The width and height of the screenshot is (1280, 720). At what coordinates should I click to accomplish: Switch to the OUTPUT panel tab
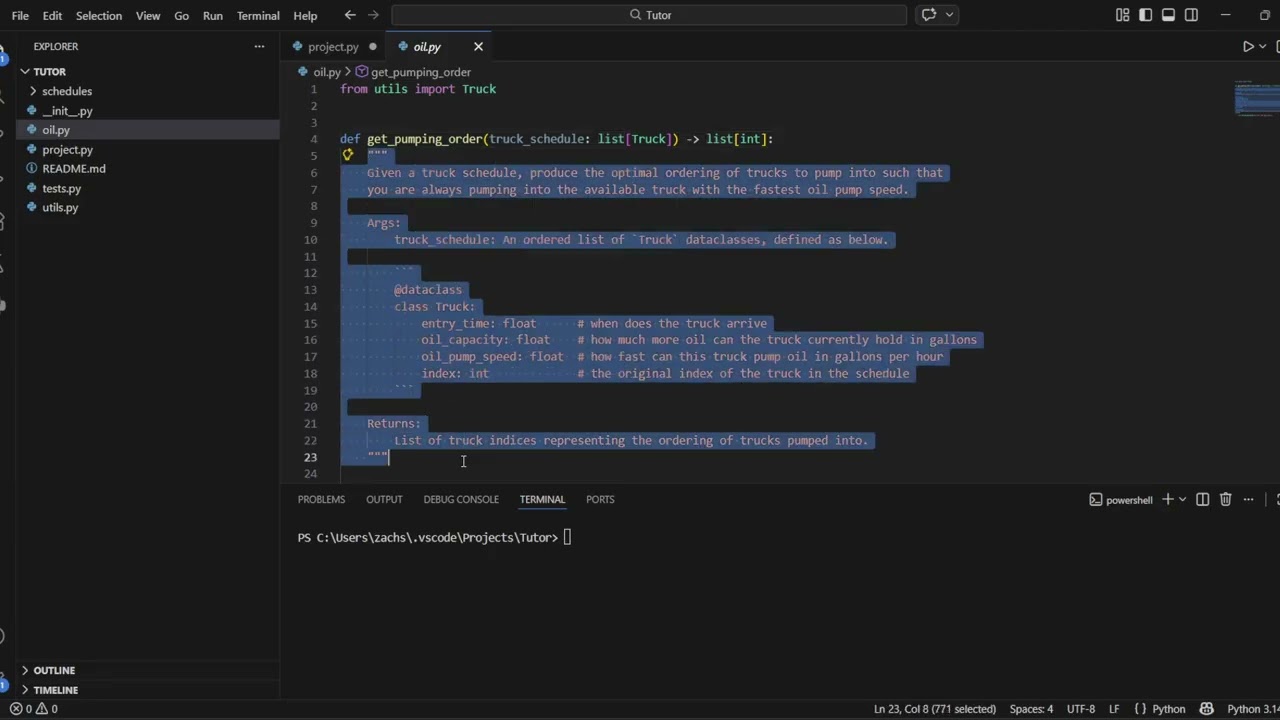[384, 499]
